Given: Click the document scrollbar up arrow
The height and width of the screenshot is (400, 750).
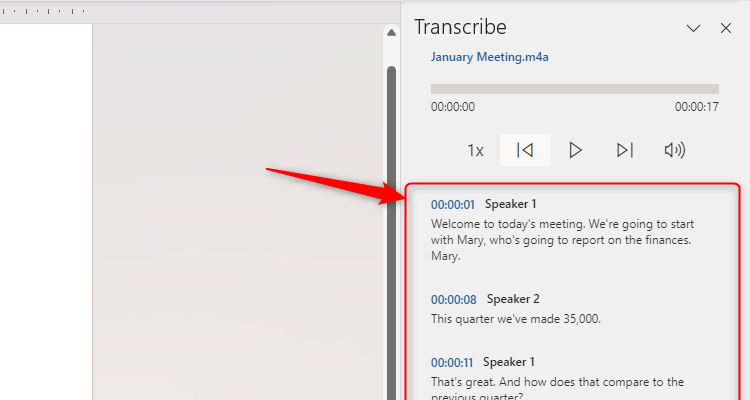Looking at the screenshot, I should click(391, 33).
